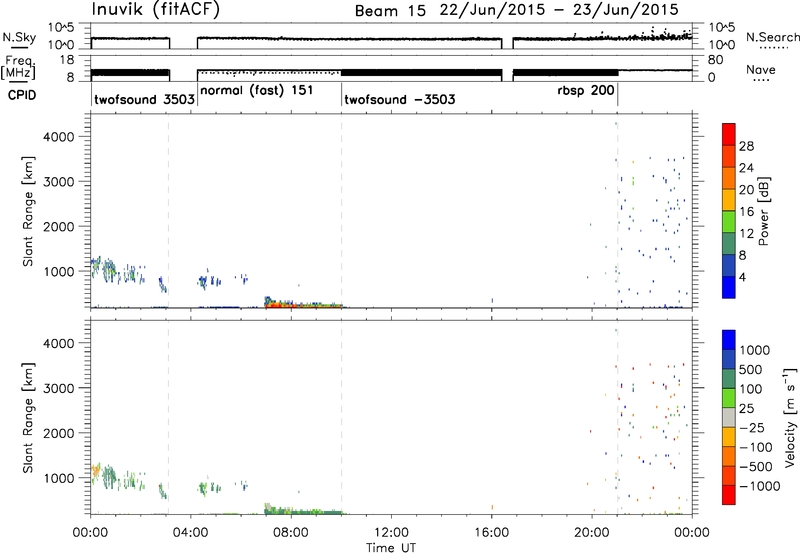Click the 'Slant Range [km]' label of power panel
The height and width of the screenshot is (554, 800).
pos(28,211)
